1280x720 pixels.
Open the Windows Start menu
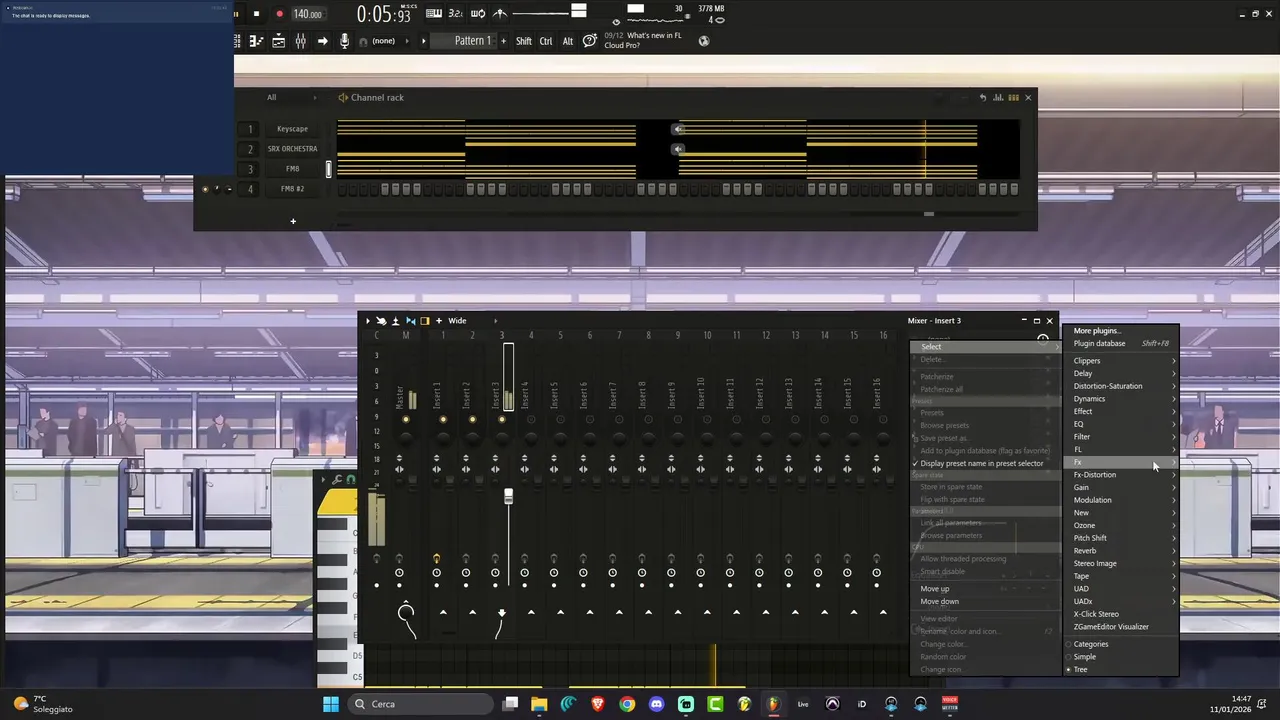click(x=331, y=704)
